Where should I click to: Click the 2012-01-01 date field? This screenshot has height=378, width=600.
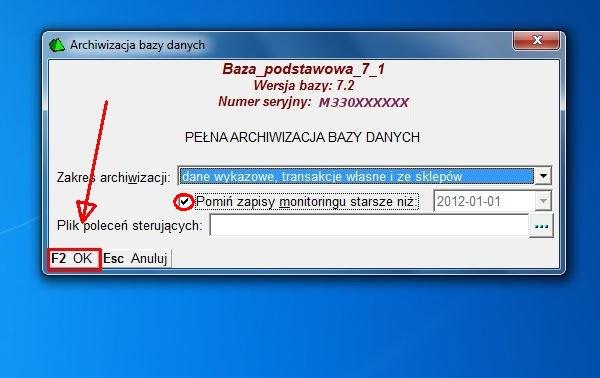tap(484, 201)
